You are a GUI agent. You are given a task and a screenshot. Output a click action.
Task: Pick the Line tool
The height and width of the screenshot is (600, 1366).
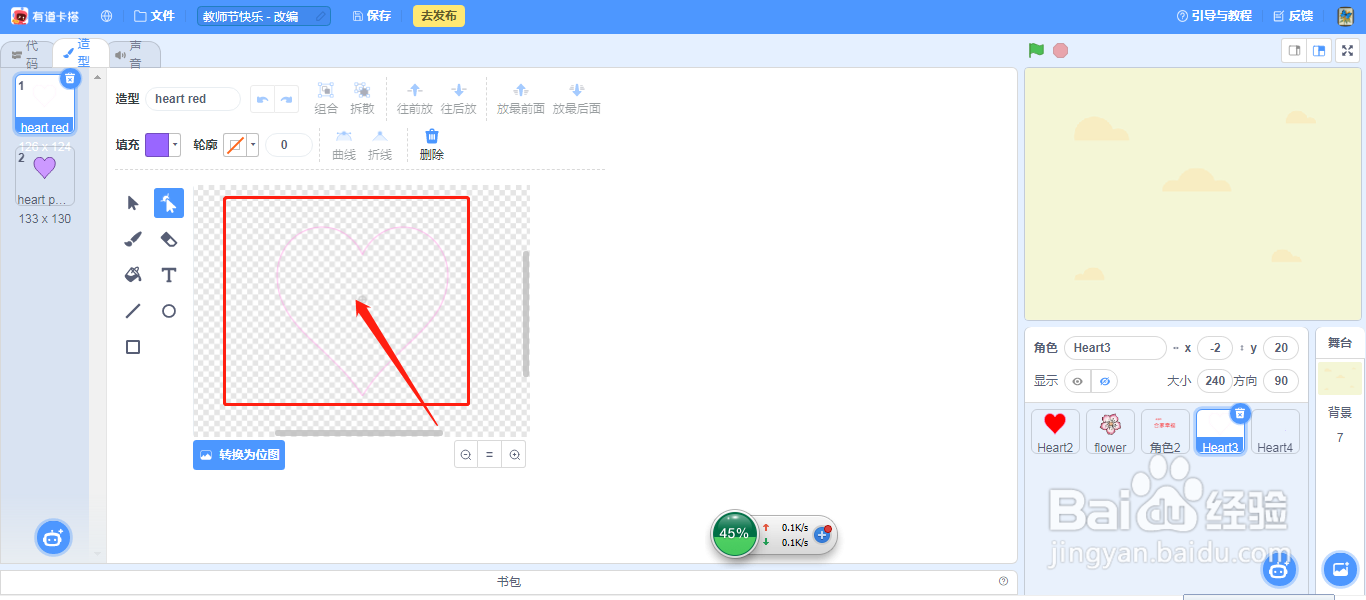(132, 311)
